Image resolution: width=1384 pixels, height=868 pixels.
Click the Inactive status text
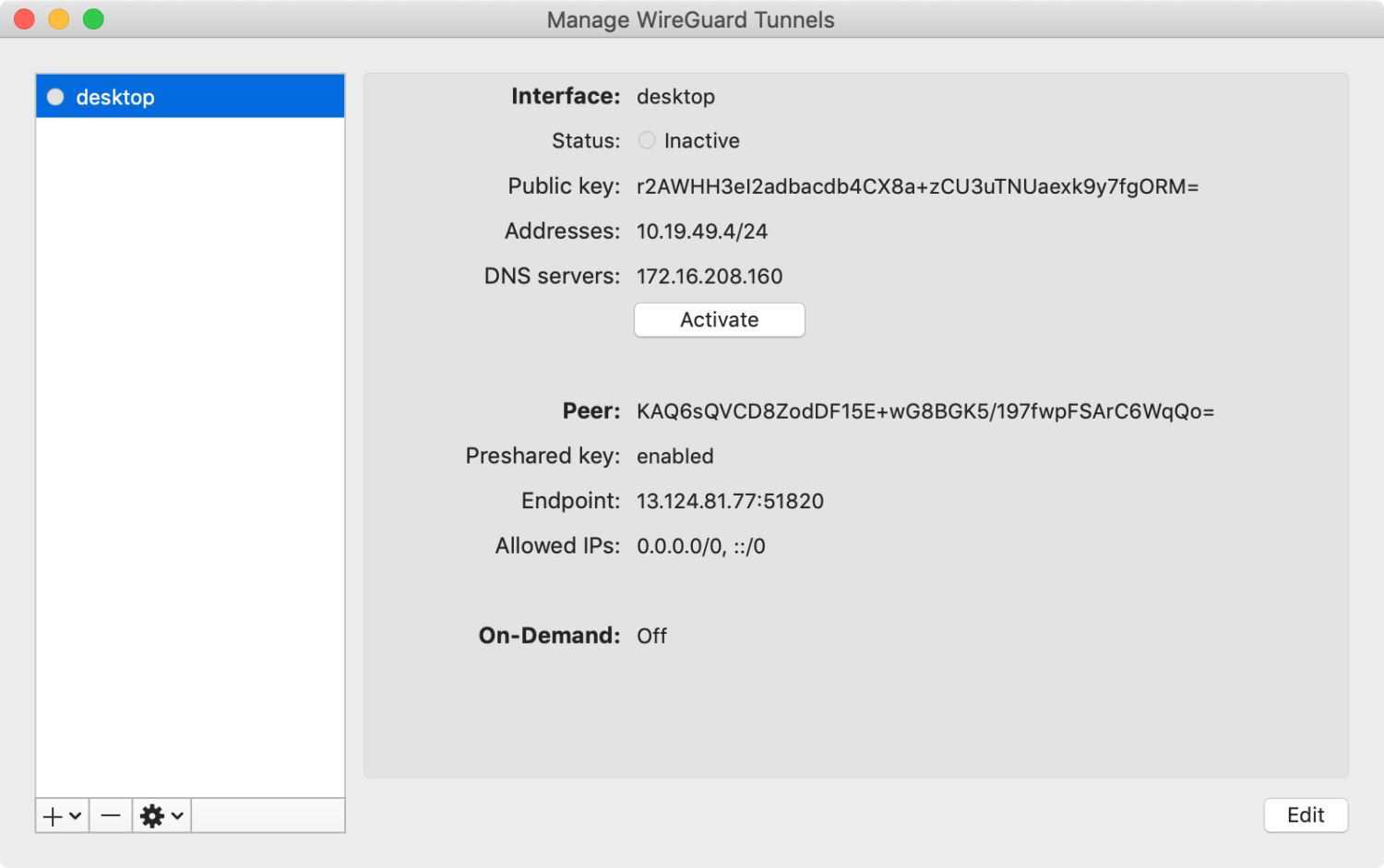(702, 140)
